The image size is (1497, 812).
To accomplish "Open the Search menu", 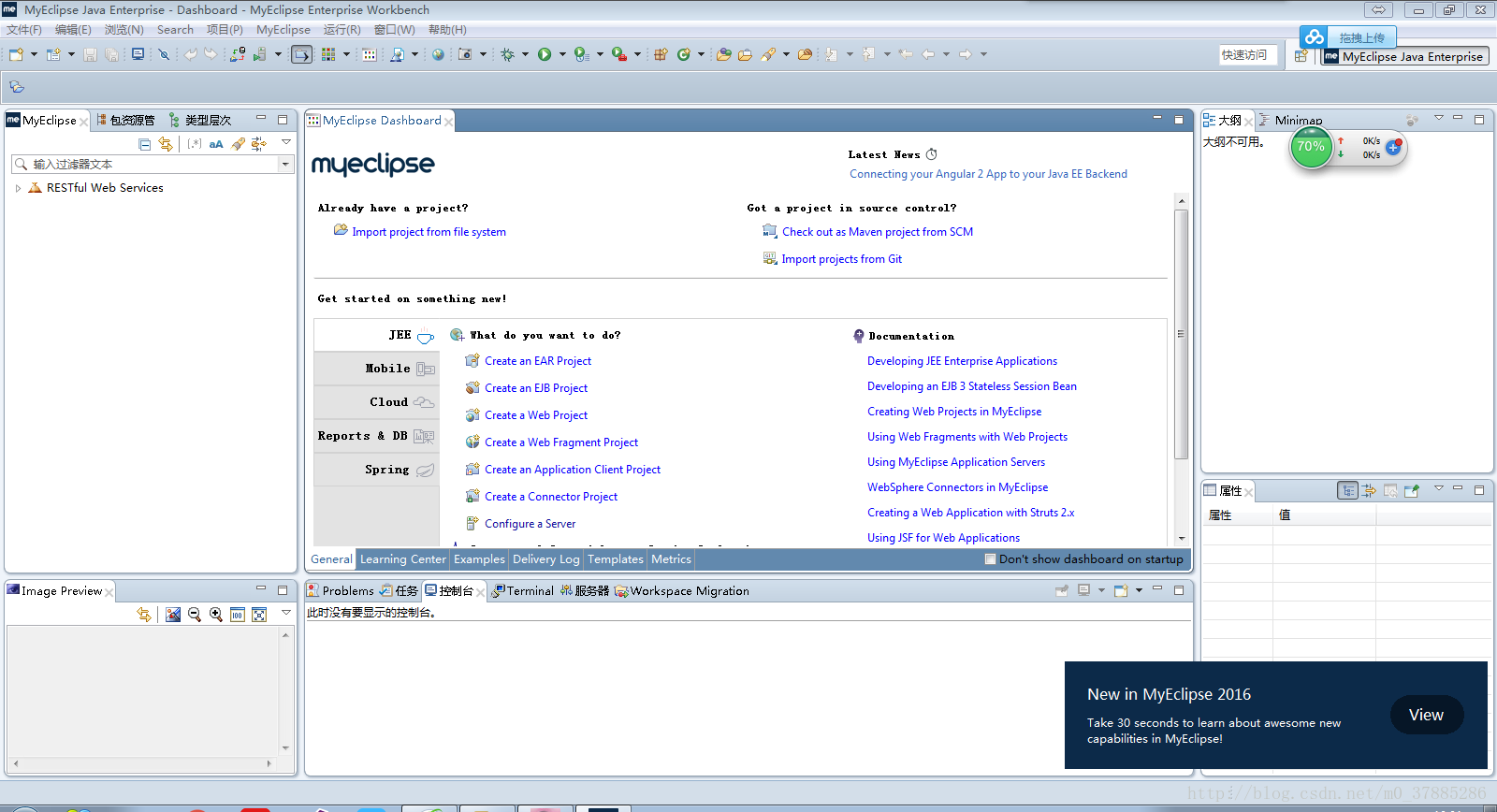I will pyautogui.click(x=175, y=30).
